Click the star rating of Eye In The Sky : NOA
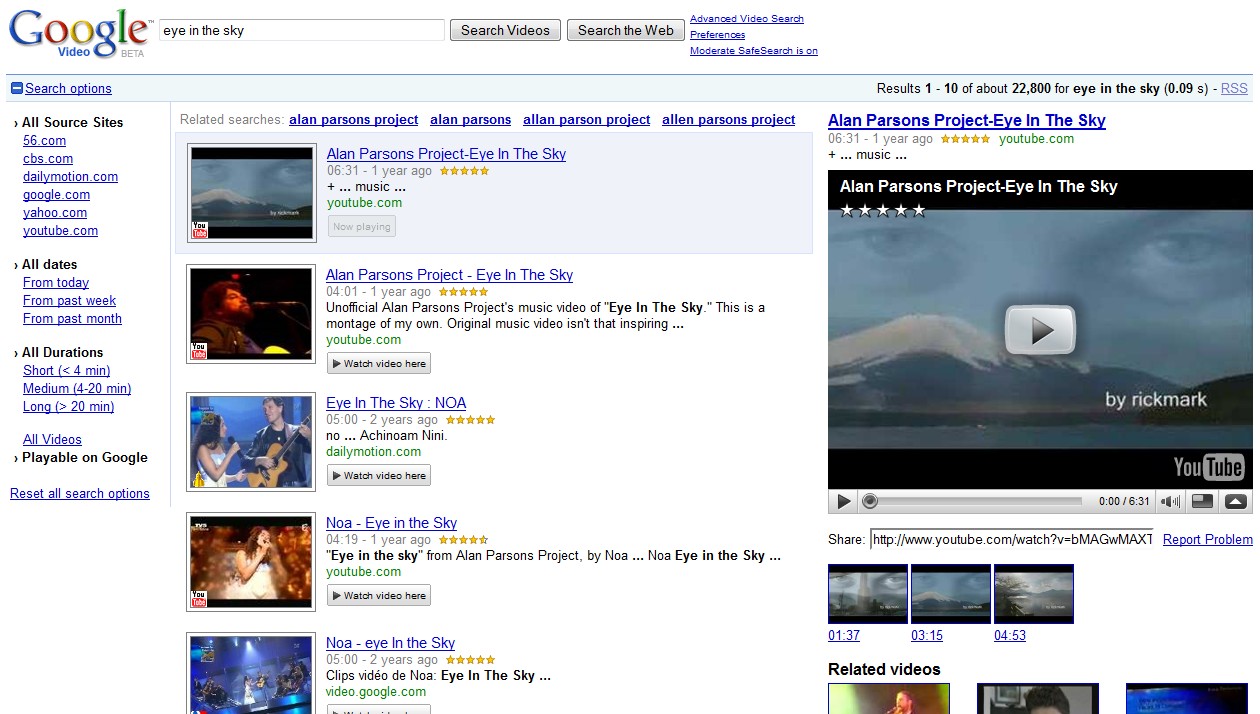Viewport: 1260px width, 714px height. (470, 420)
